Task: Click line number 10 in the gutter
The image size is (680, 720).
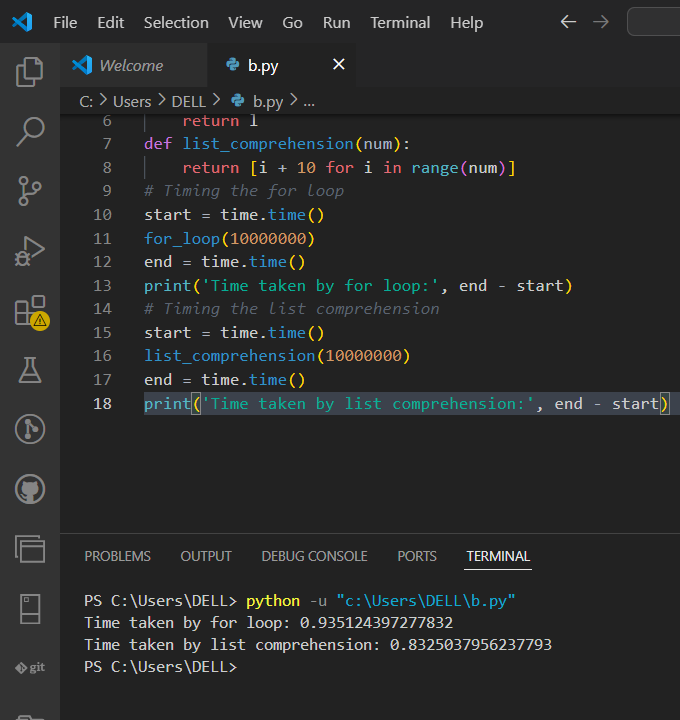Action: click(x=102, y=214)
